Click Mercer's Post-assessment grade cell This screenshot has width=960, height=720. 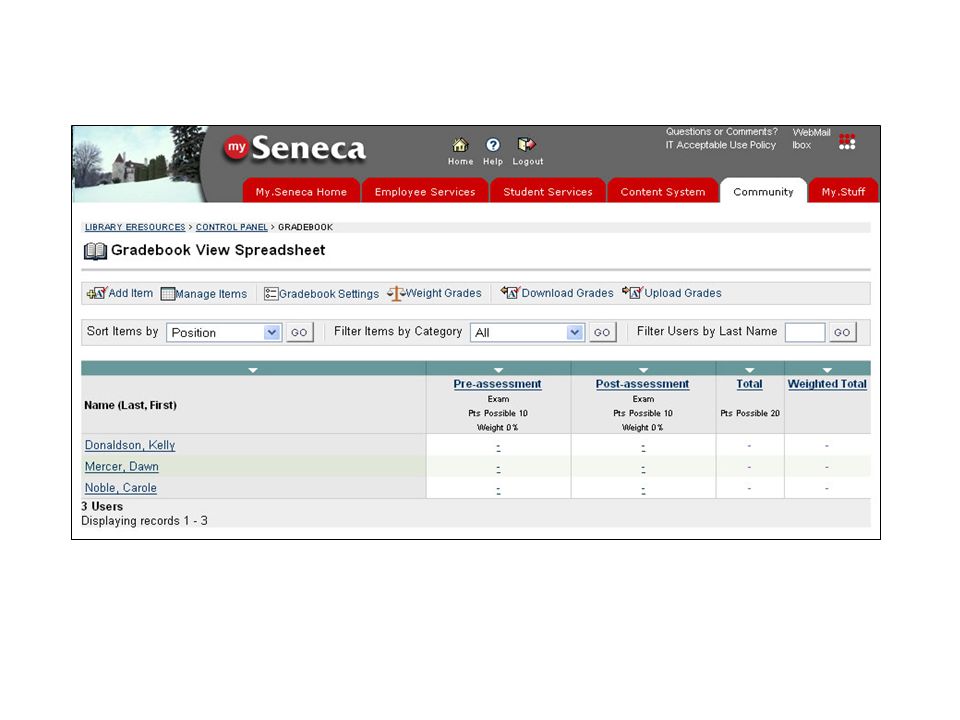643,468
